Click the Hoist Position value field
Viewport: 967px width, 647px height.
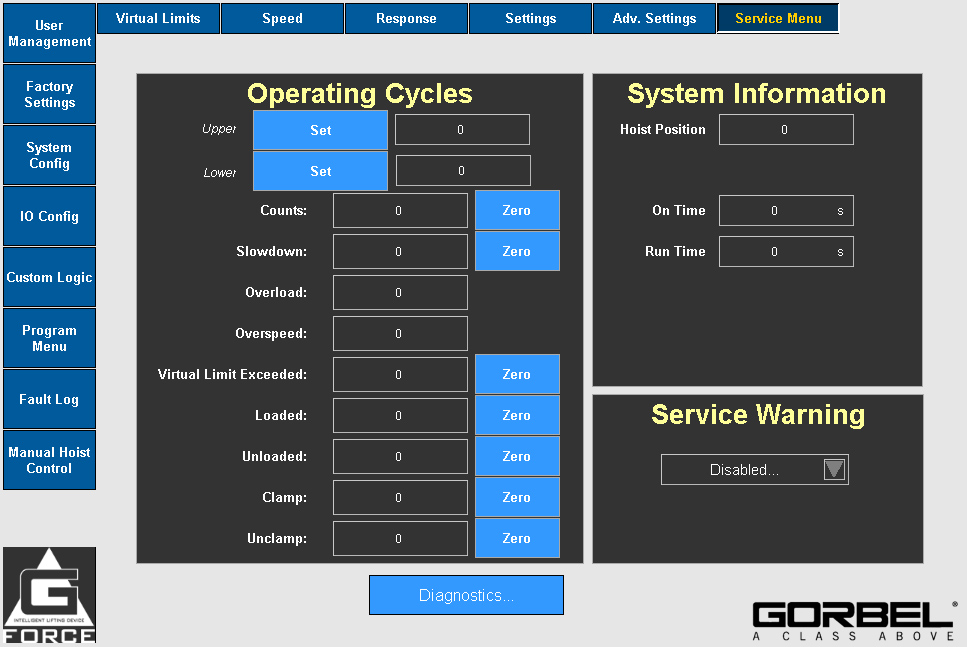(785, 130)
